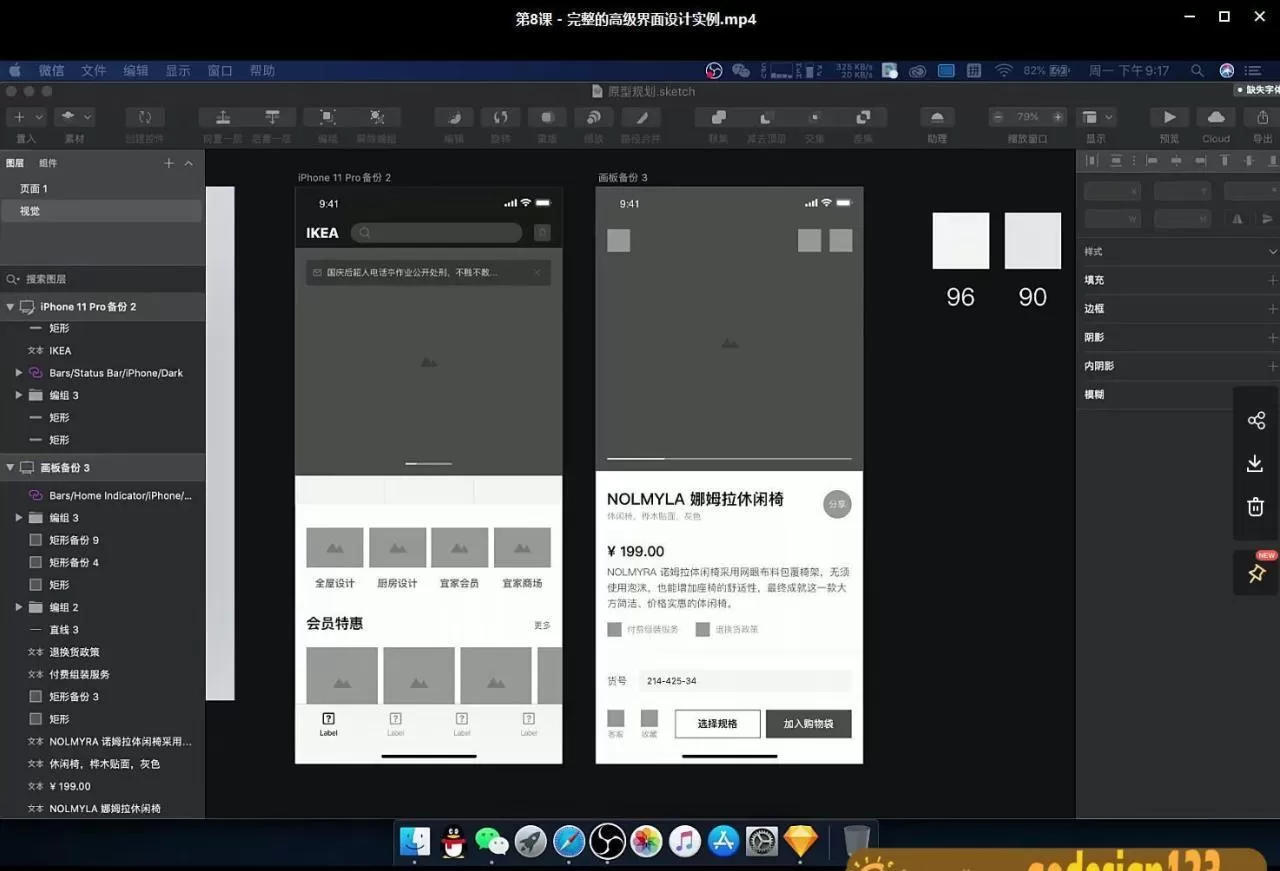This screenshot has width=1280, height=871.
Task: Click the share icon on right floating bar
Action: point(1256,420)
